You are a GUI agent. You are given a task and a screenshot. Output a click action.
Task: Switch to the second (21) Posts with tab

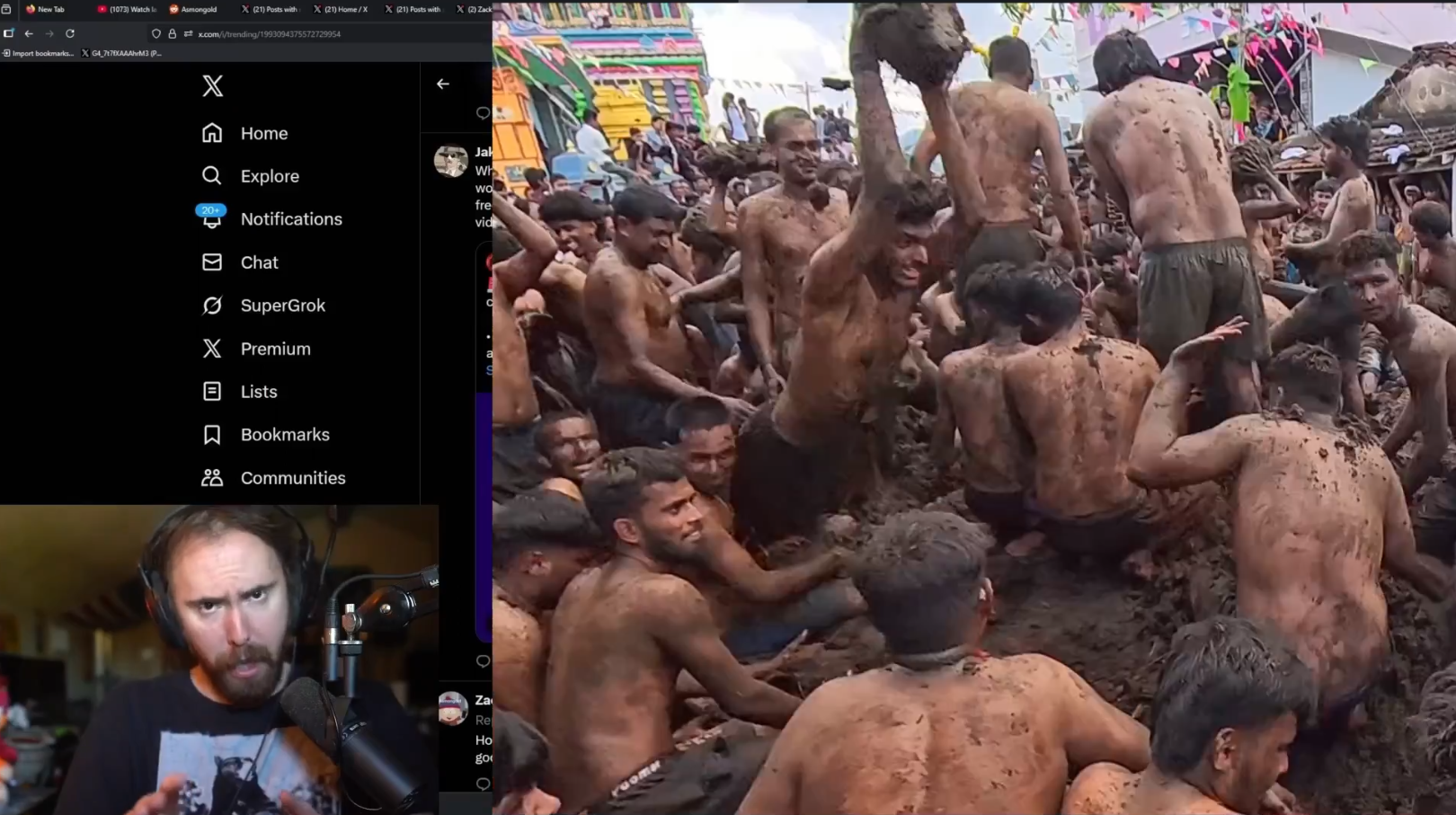click(414, 9)
